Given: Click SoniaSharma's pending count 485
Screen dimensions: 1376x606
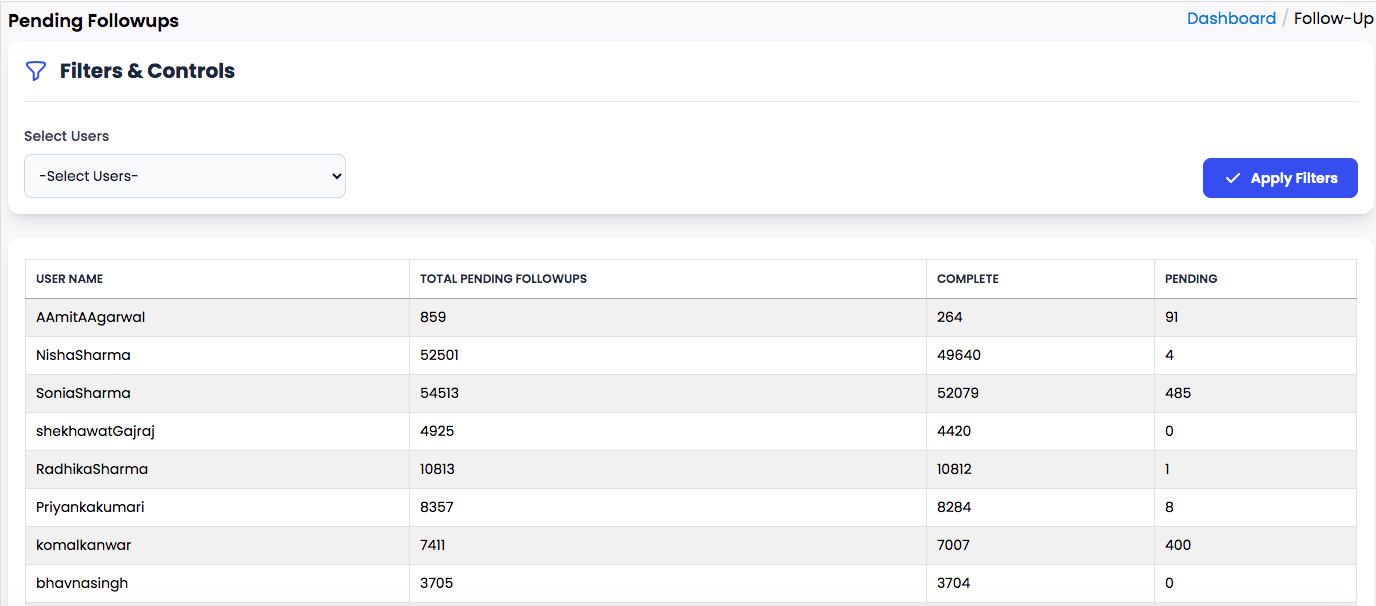Looking at the screenshot, I should coord(1178,393).
